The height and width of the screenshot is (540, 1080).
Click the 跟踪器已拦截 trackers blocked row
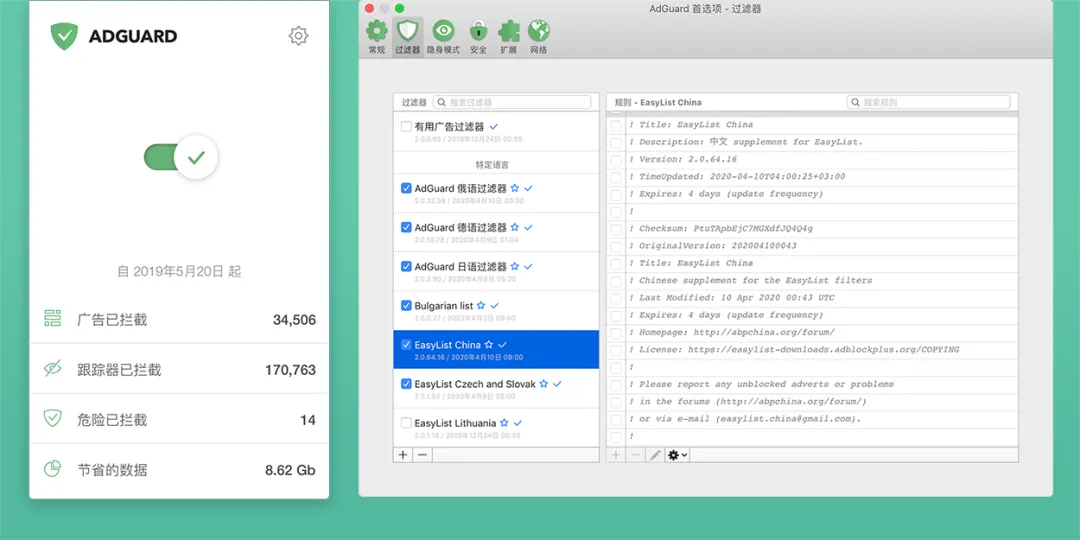[179, 370]
